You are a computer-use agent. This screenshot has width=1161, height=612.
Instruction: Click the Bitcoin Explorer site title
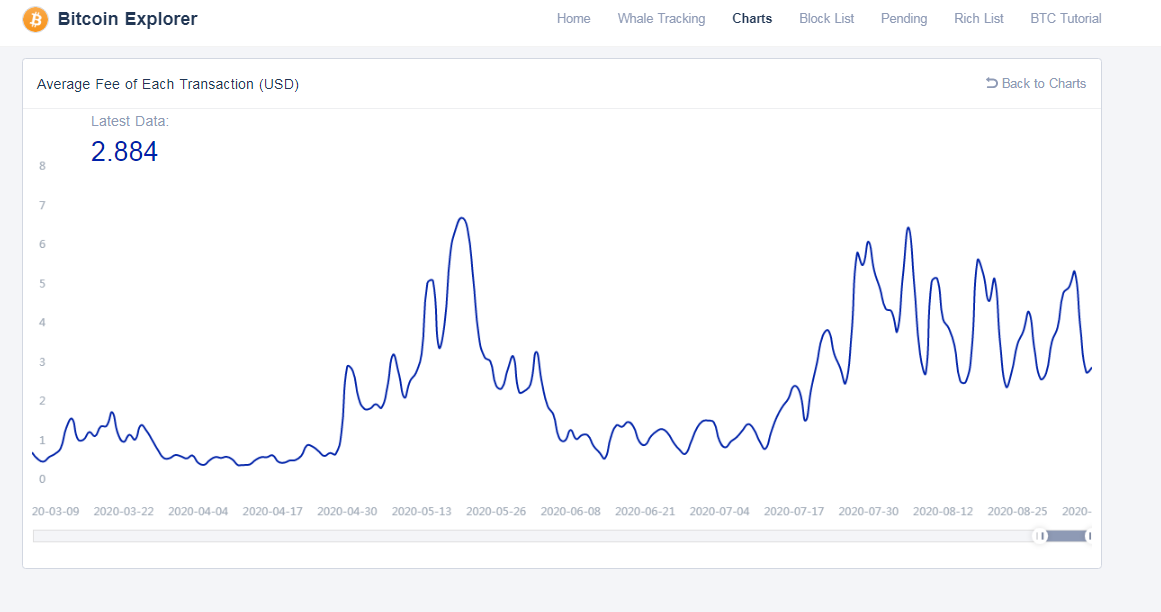click(x=127, y=19)
